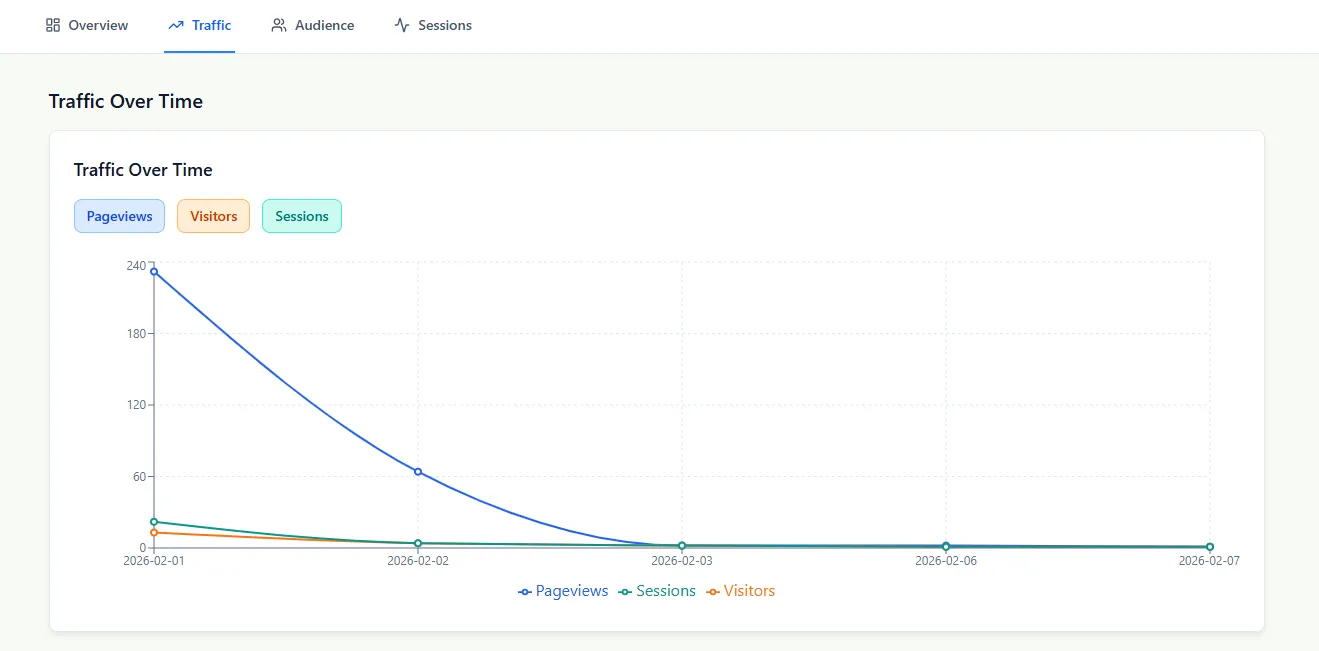This screenshot has width=1319, height=651.
Task: Toggle the Visitors series chip
Action: pos(213,216)
